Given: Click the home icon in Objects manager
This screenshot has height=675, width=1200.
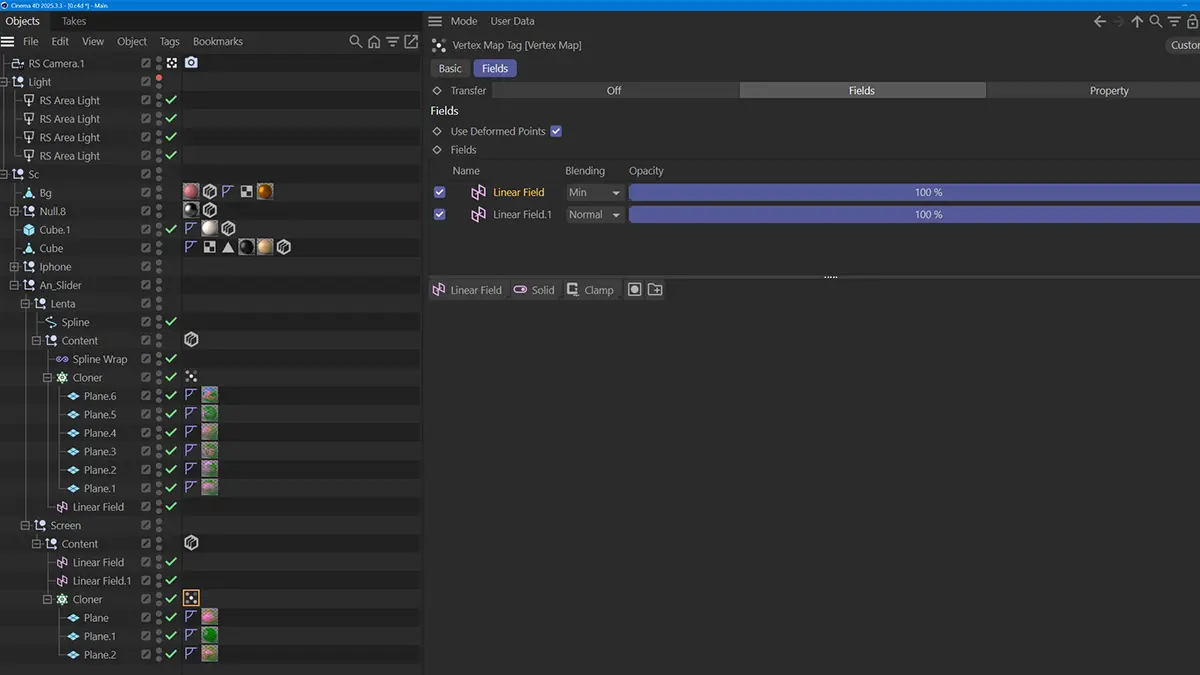Looking at the screenshot, I should pos(374,42).
